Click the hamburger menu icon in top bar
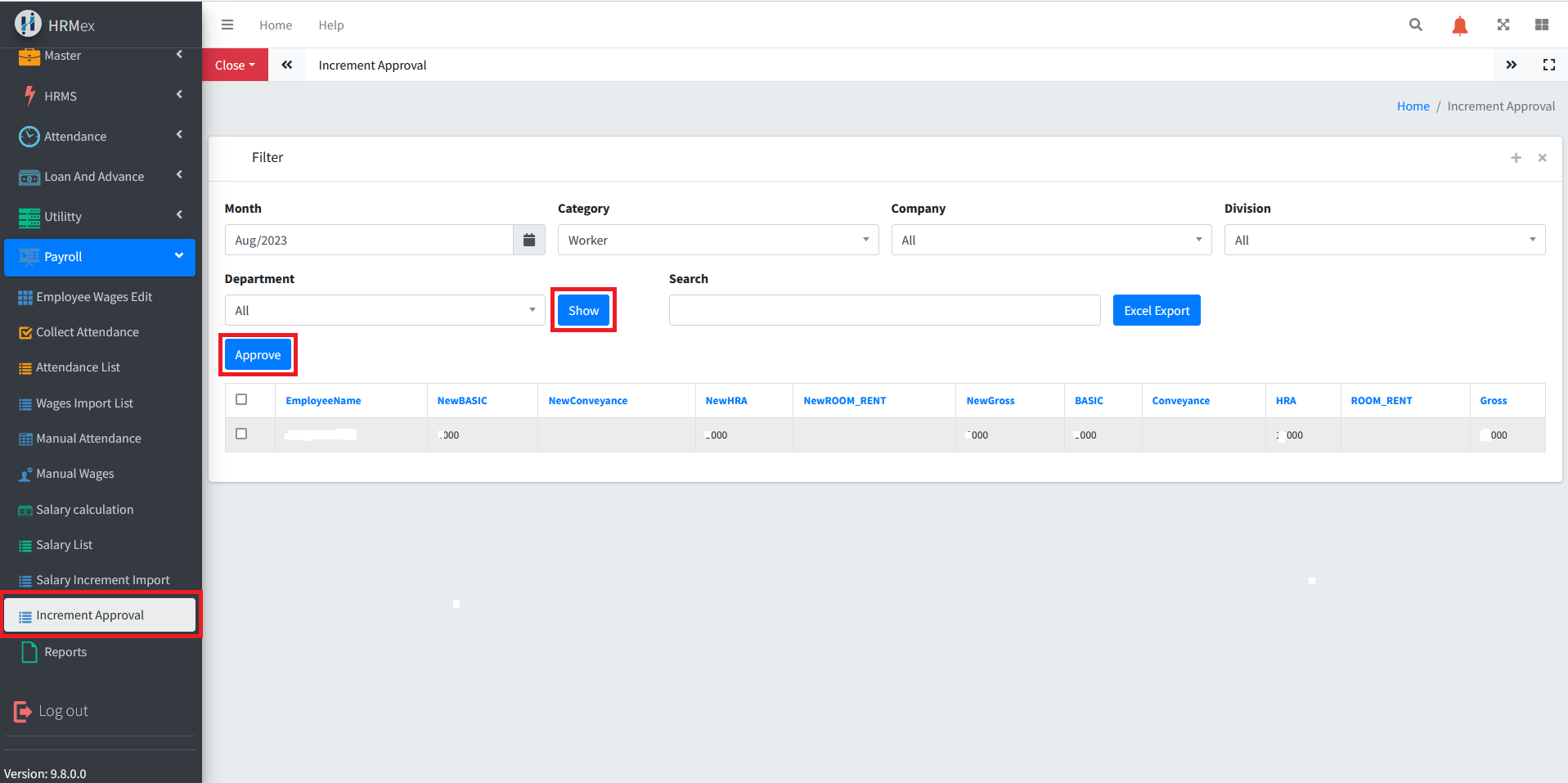This screenshot has width=1568, height=783. tap(227, 25)
